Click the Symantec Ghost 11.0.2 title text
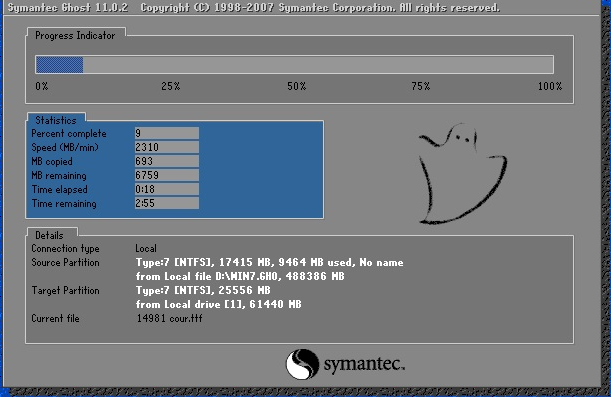This screenshot has height=397, width=611. click(68, 7)
